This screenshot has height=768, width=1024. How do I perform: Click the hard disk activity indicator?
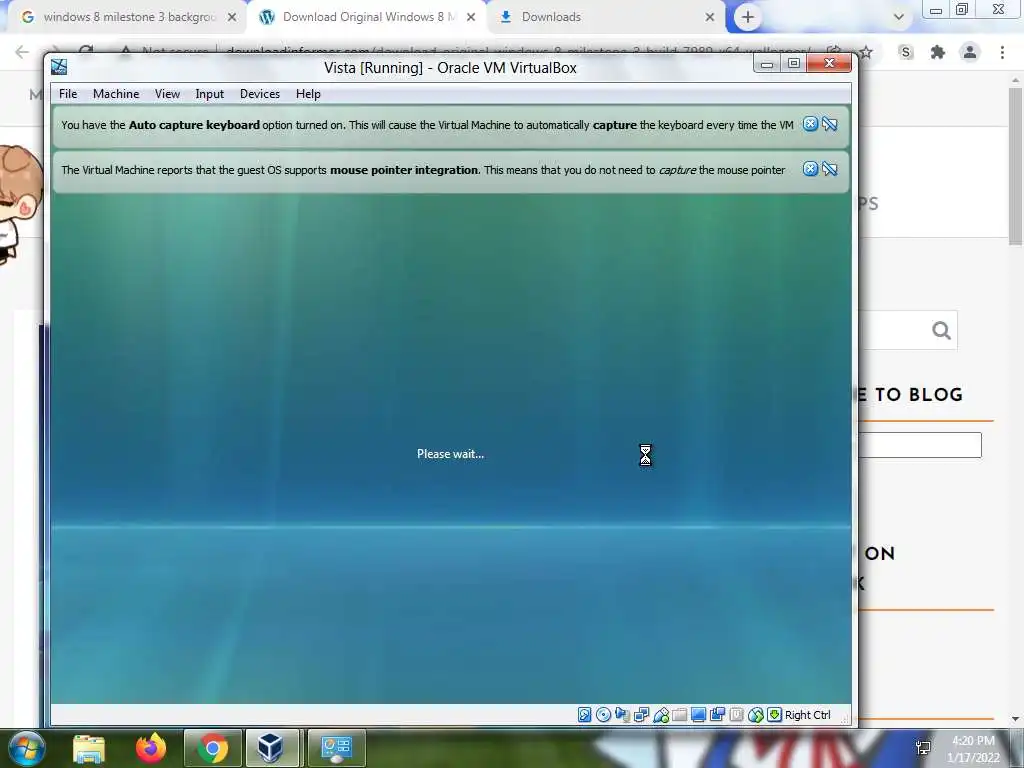(x=584, y=715)
